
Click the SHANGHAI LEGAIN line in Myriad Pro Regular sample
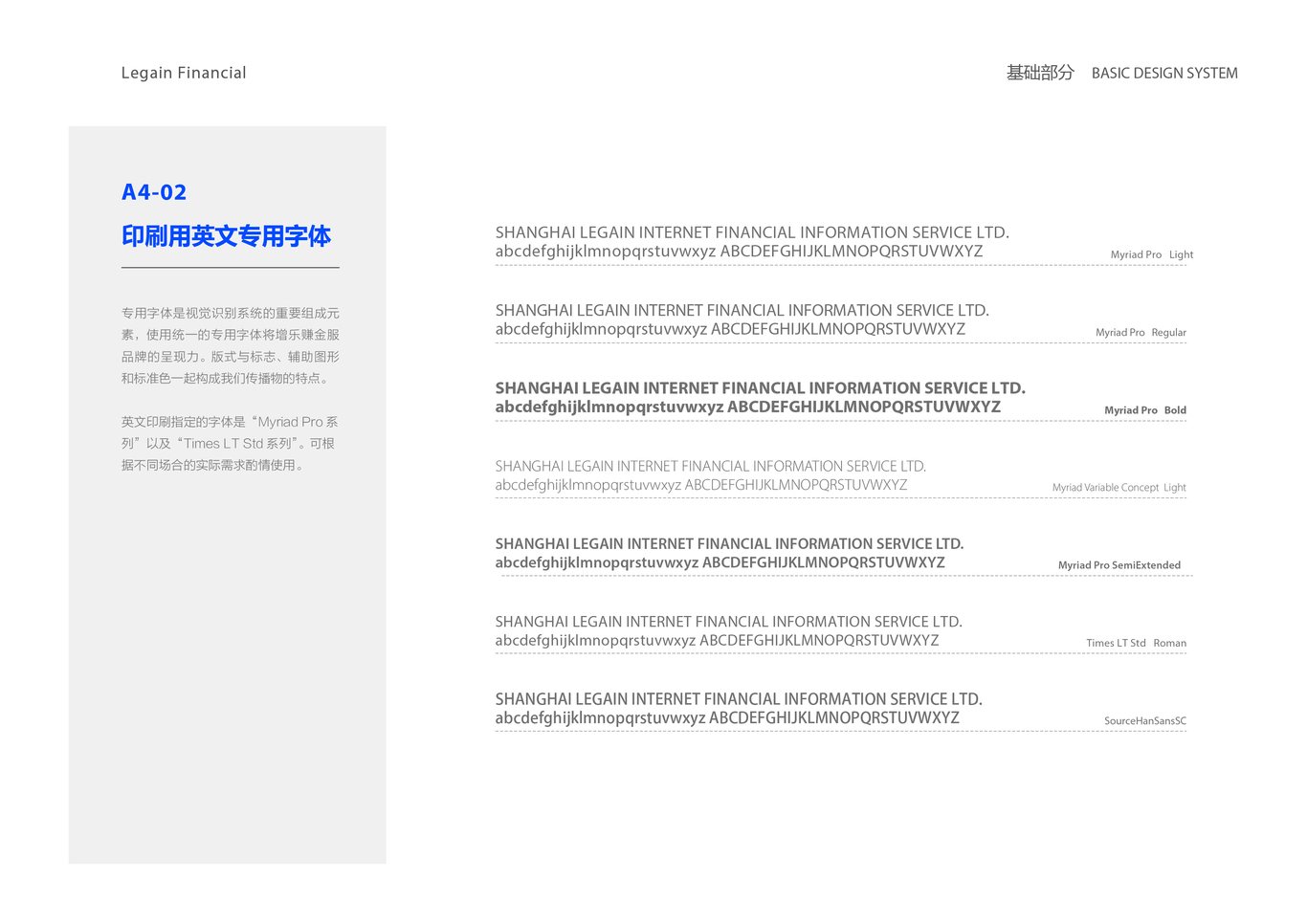pyautogui.click(x=742, y=311)
